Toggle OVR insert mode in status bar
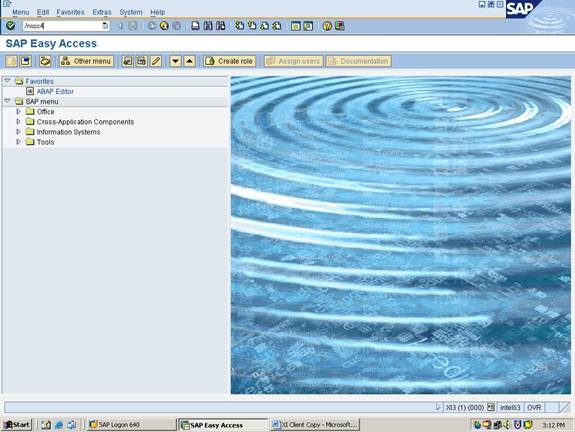The height and width of the screenshot is (432, 575). pos(534,407)
